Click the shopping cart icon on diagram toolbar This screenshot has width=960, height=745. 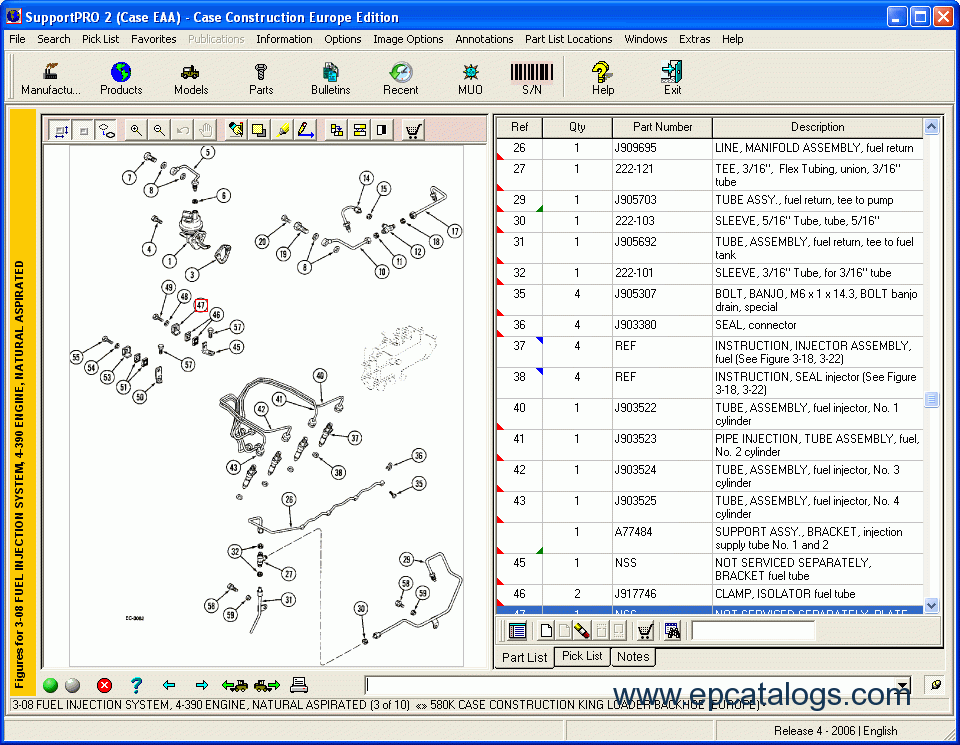coord(413,130)
